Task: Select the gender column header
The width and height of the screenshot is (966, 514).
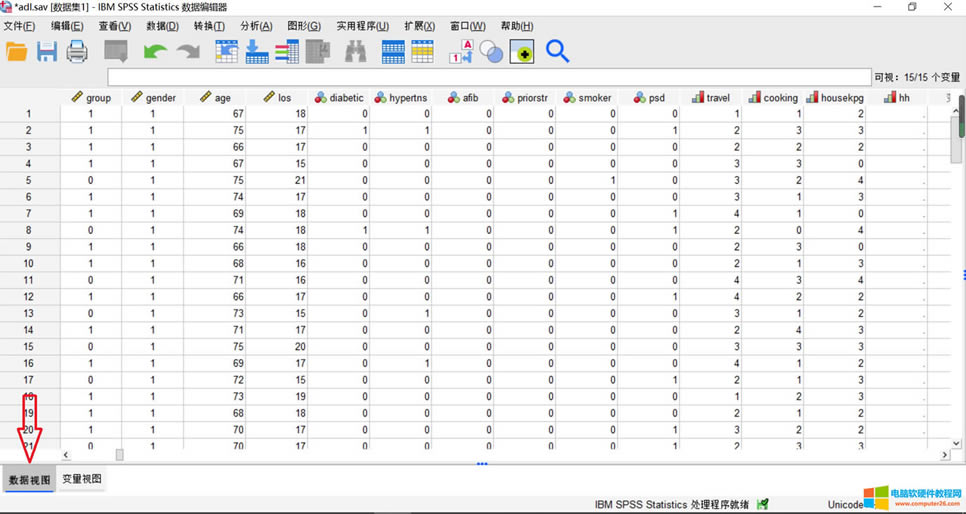Action: pos(153,97)
